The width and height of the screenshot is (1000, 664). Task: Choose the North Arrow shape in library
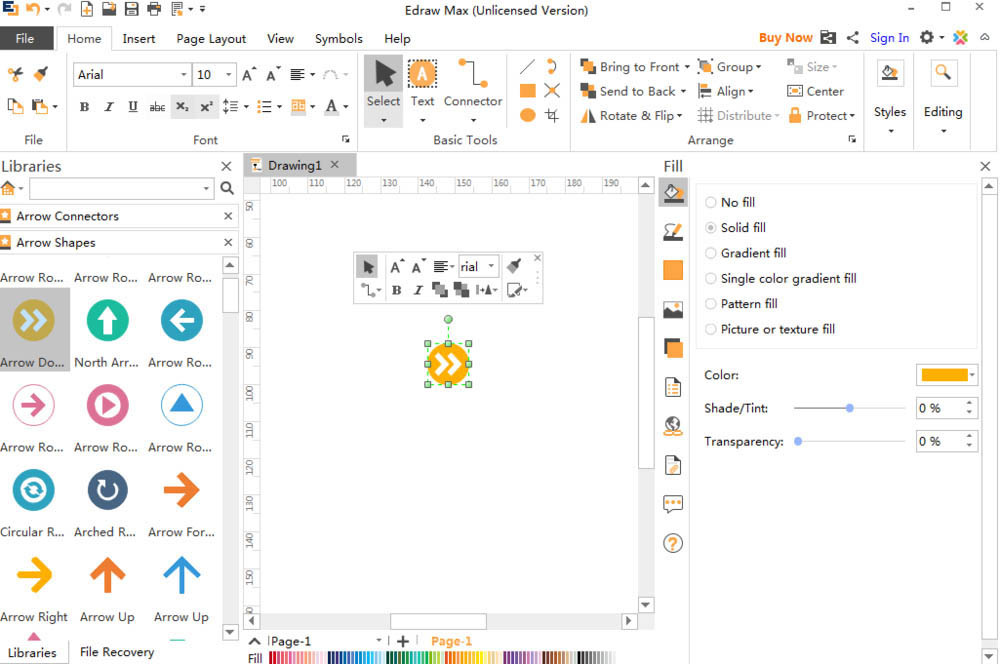107,322
